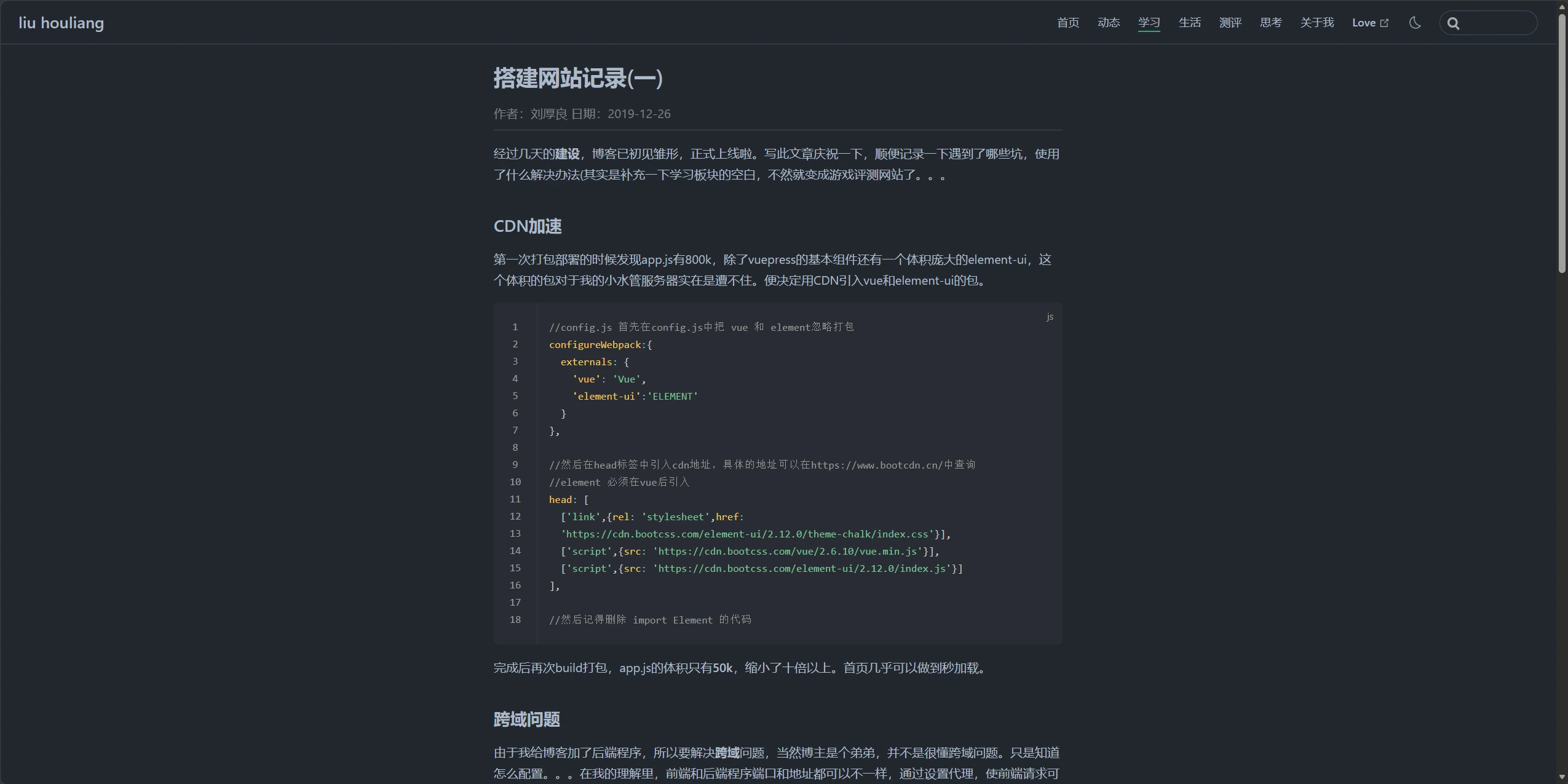The width and height of the screenshot is (1568, 784).
Task: Click the js language label on code block
Action: (1050, 317)
